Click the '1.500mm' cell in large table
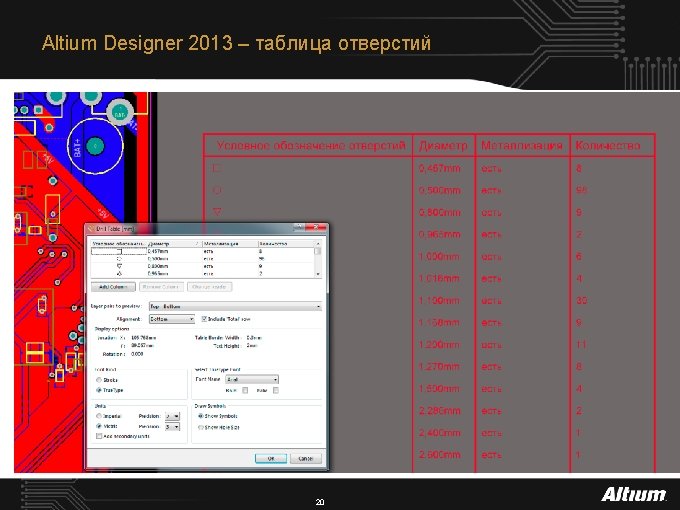 (439, 389)
